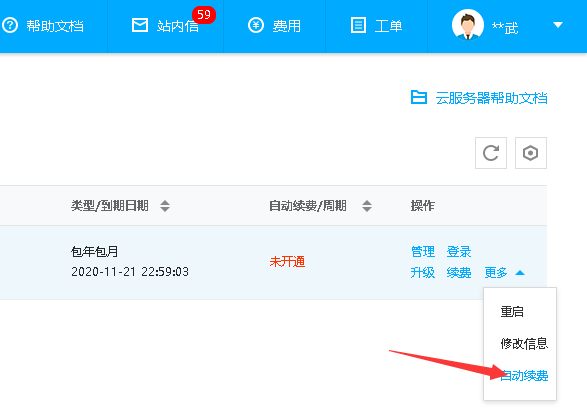Open the hexagon column settings icon
The image size is (587, 413).
pyautogui.click(x=530, y=153)
